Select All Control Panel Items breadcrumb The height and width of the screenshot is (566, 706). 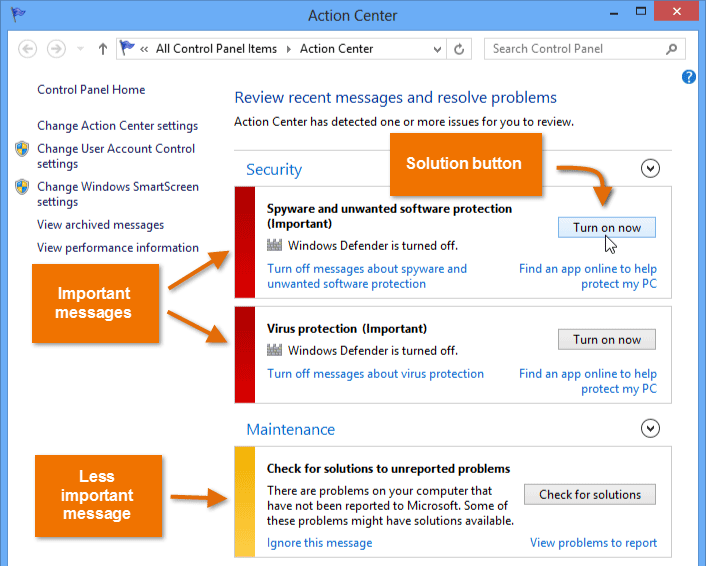[215, 49]
